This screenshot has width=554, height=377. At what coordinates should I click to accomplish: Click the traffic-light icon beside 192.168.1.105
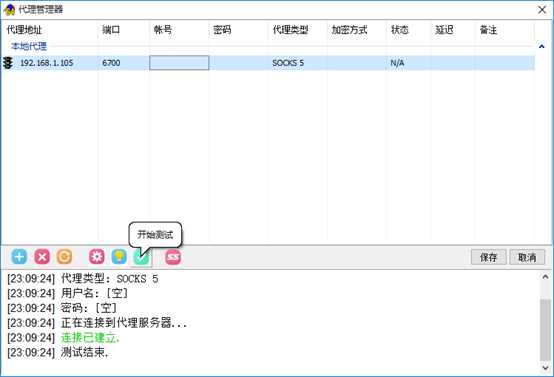click(8, 63)
